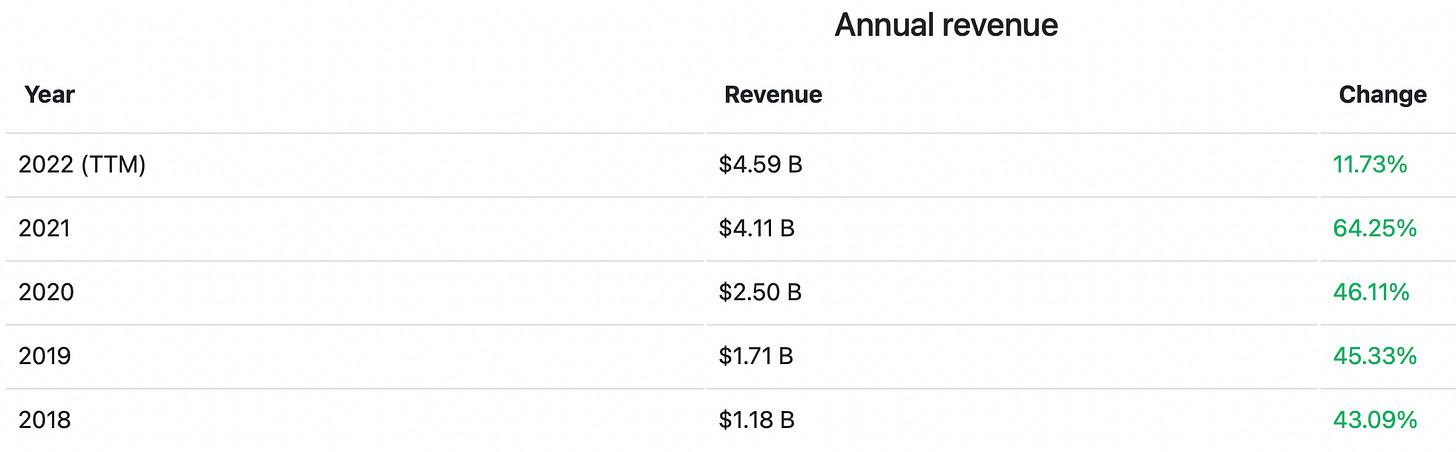The width and height of the screenshot is (1456, 452).
Task: Click the Annual revenue table title
Action: (x=946, y=25)
